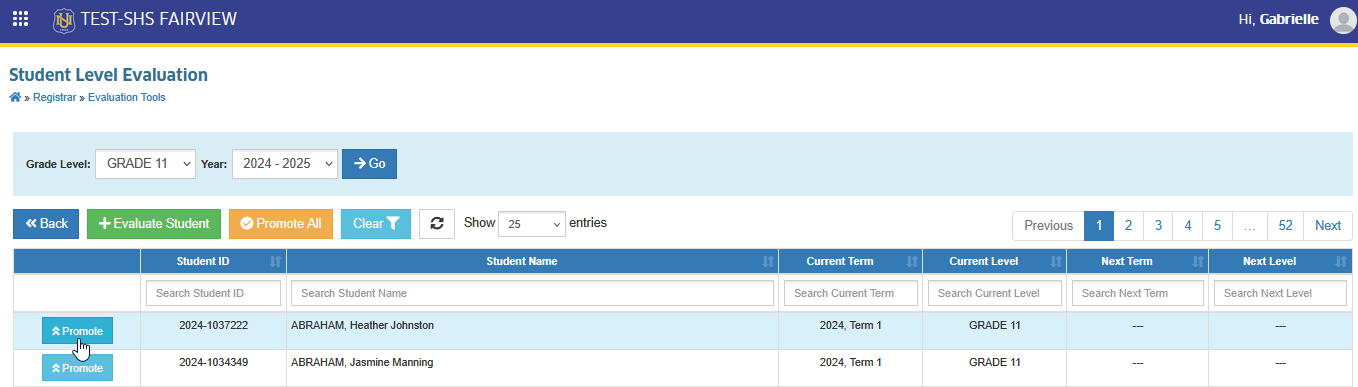This screenshot has width=1358, height=387.
Task: Open the Year dropdown
Action: [284, 163]
